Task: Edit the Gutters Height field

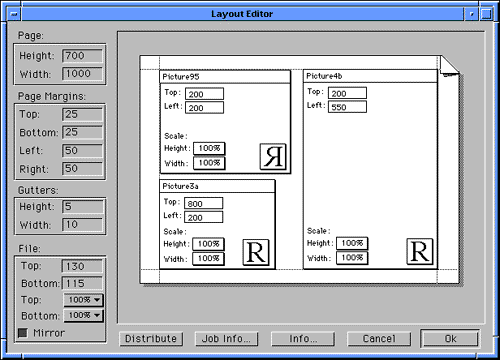Action: pos(82,207)
